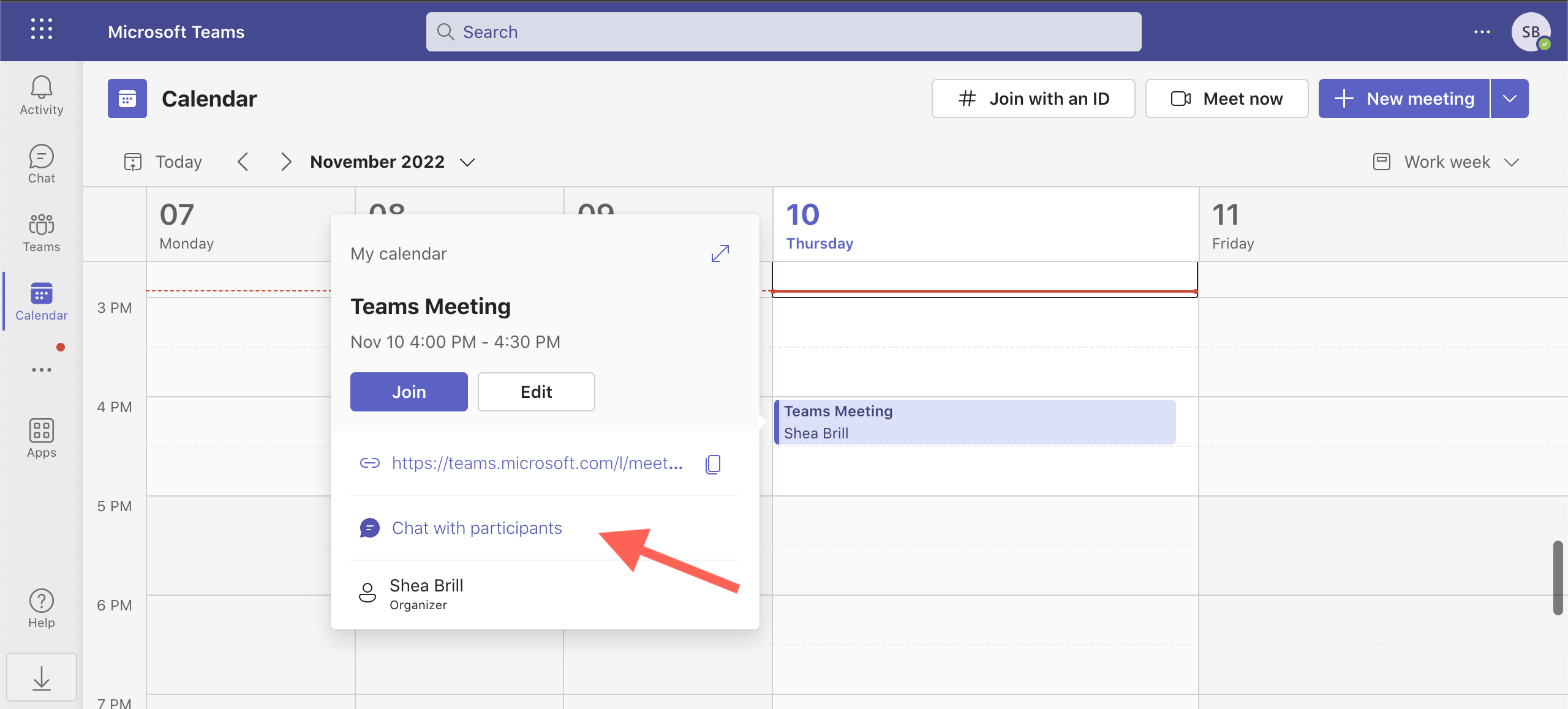
Task: Click the calendar vertical scrollbar
Action: coord(1558,577)
